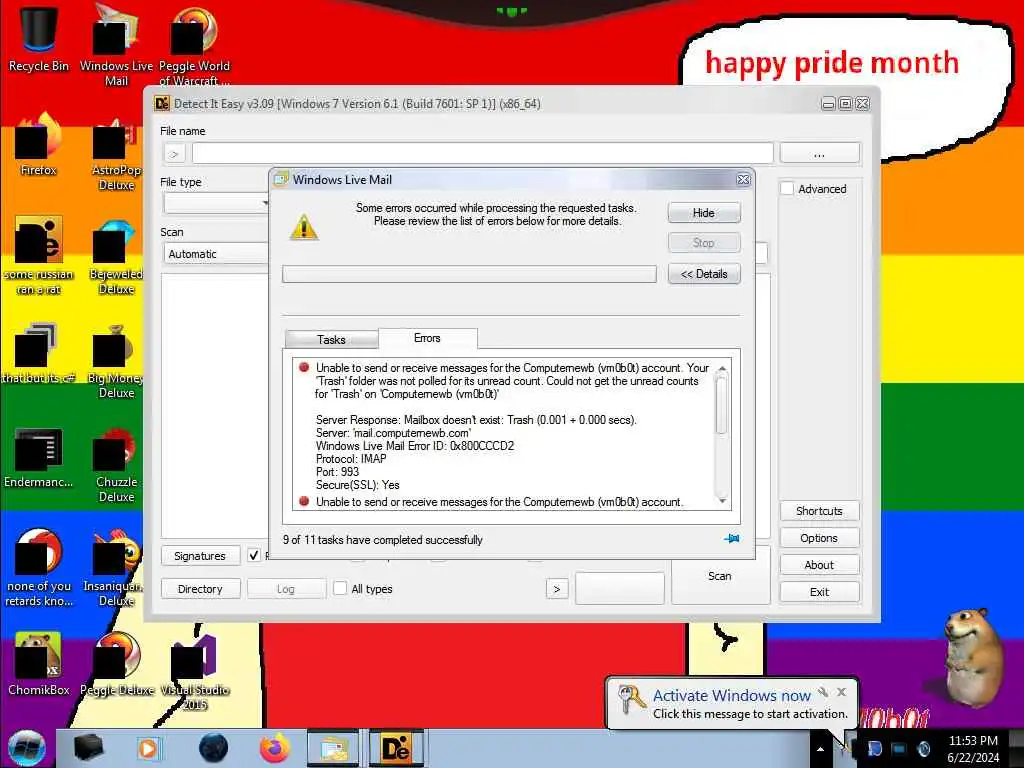
Task: Click the Directory button
Action: pos(200,588)
